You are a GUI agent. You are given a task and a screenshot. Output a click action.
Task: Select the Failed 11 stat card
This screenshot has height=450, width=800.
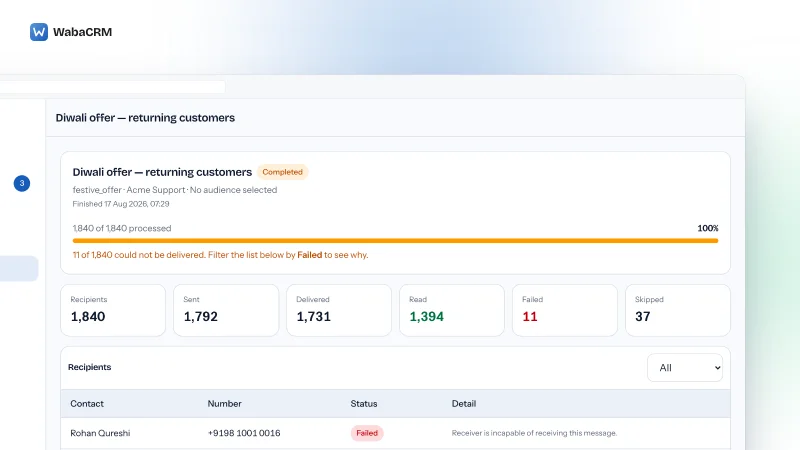point(565,310)
